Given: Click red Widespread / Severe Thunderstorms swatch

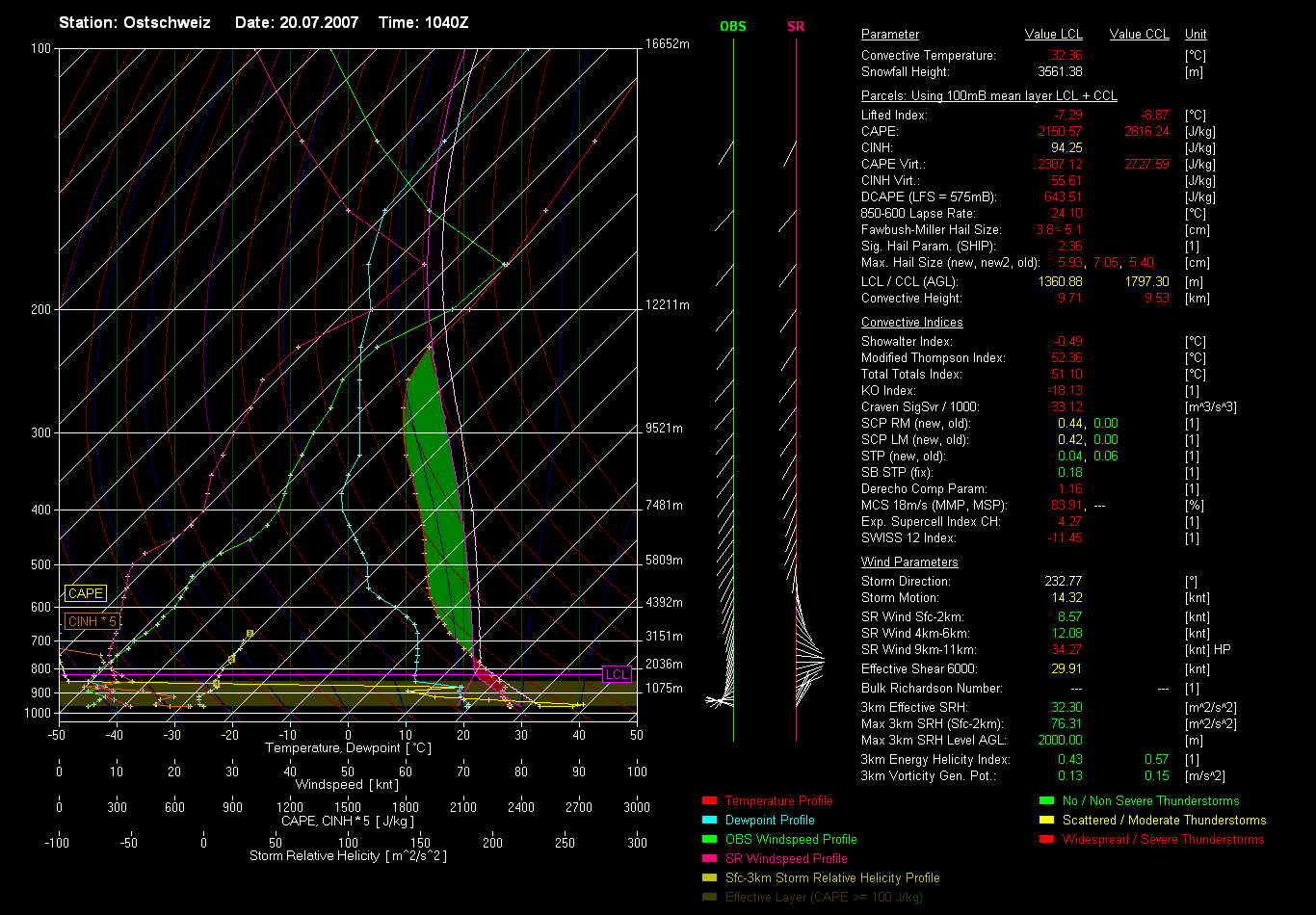Looking at the screenshot, I should point(1046,839).
